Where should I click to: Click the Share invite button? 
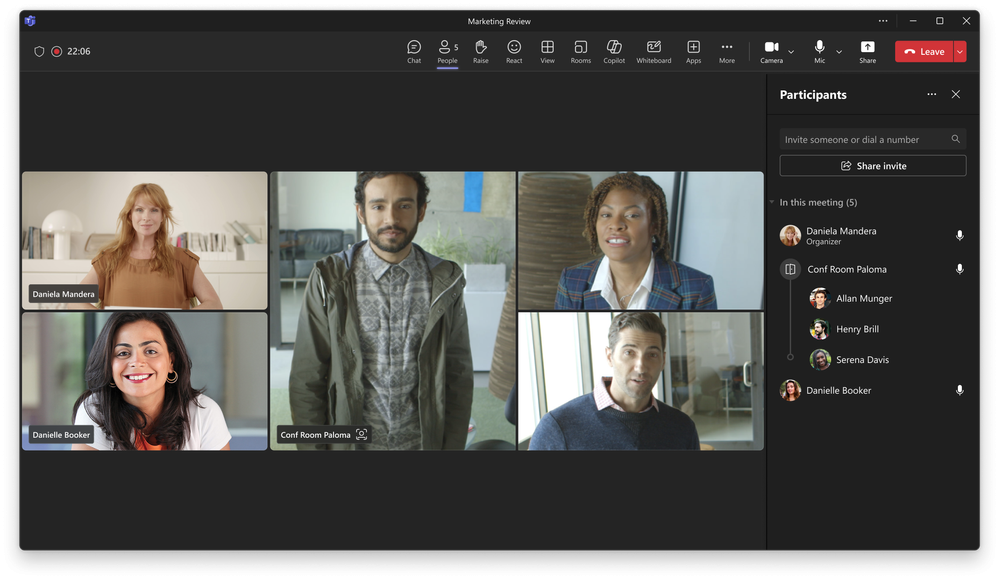pyautogui.click(x=872, y=166)
